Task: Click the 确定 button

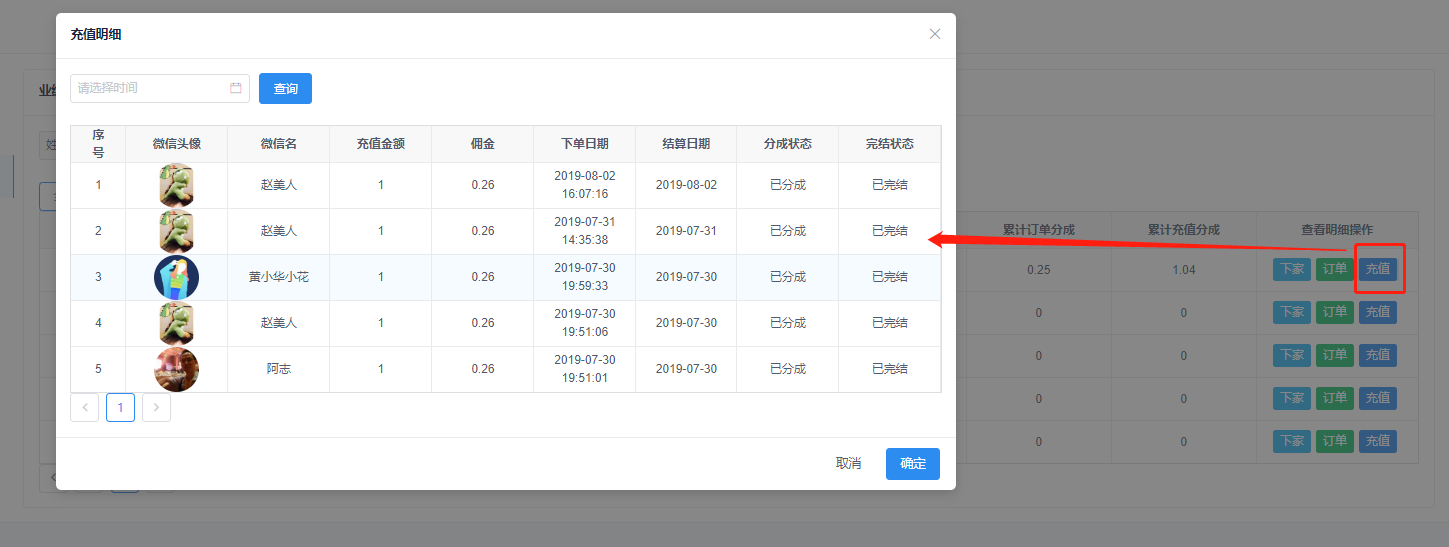Action: [x=913, y=464]
